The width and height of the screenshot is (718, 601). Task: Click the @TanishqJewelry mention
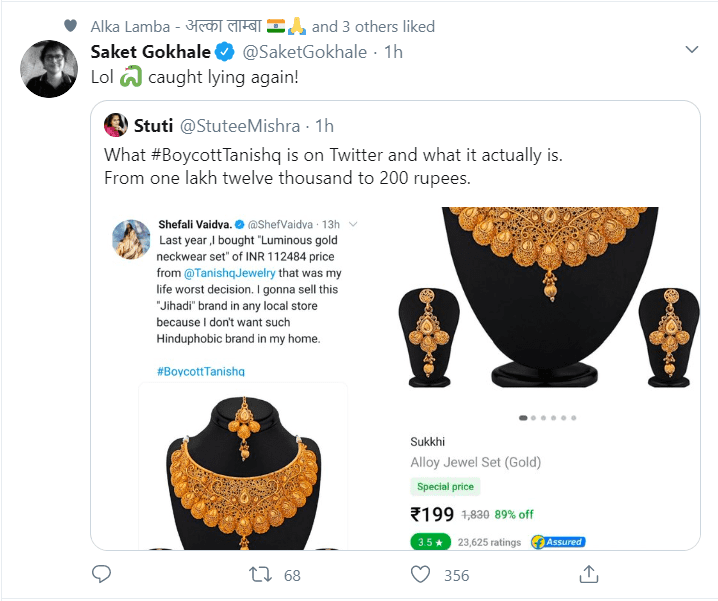[229, 273]
